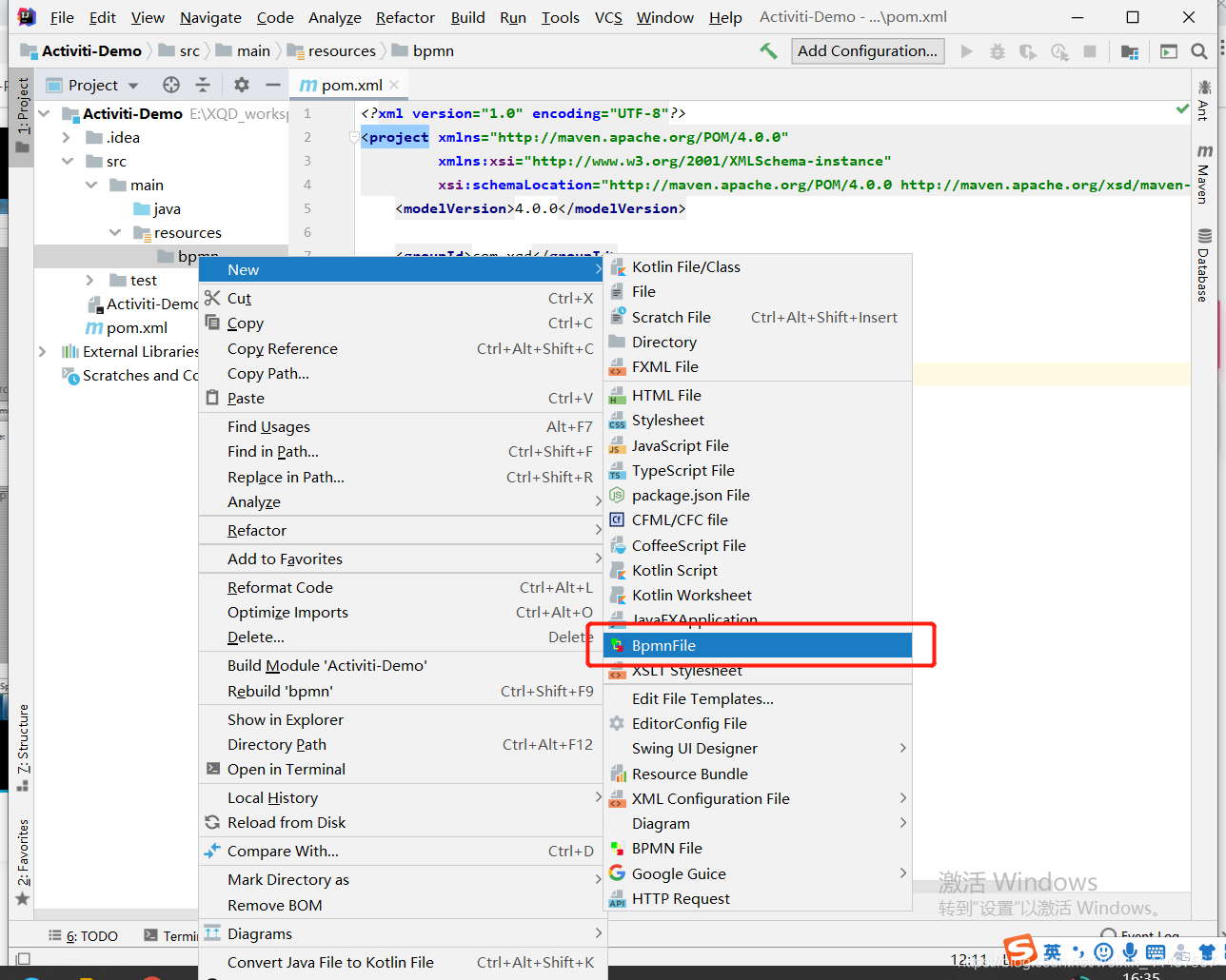Screen dimensions: 1226x980
Task: Select the java folder in tree
Action: point(157,208)
